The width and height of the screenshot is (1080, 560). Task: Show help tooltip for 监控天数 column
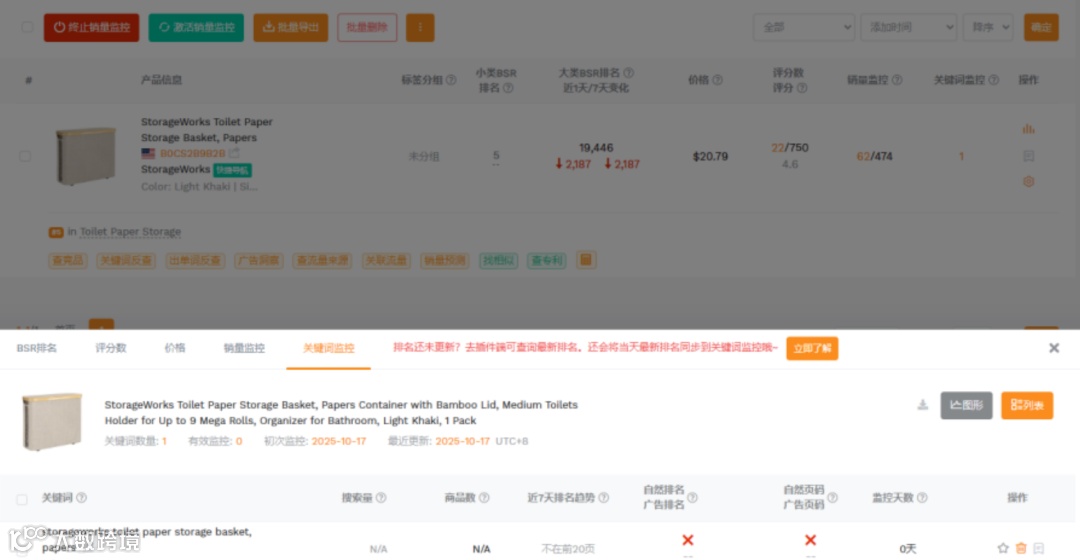coord(922,497)
